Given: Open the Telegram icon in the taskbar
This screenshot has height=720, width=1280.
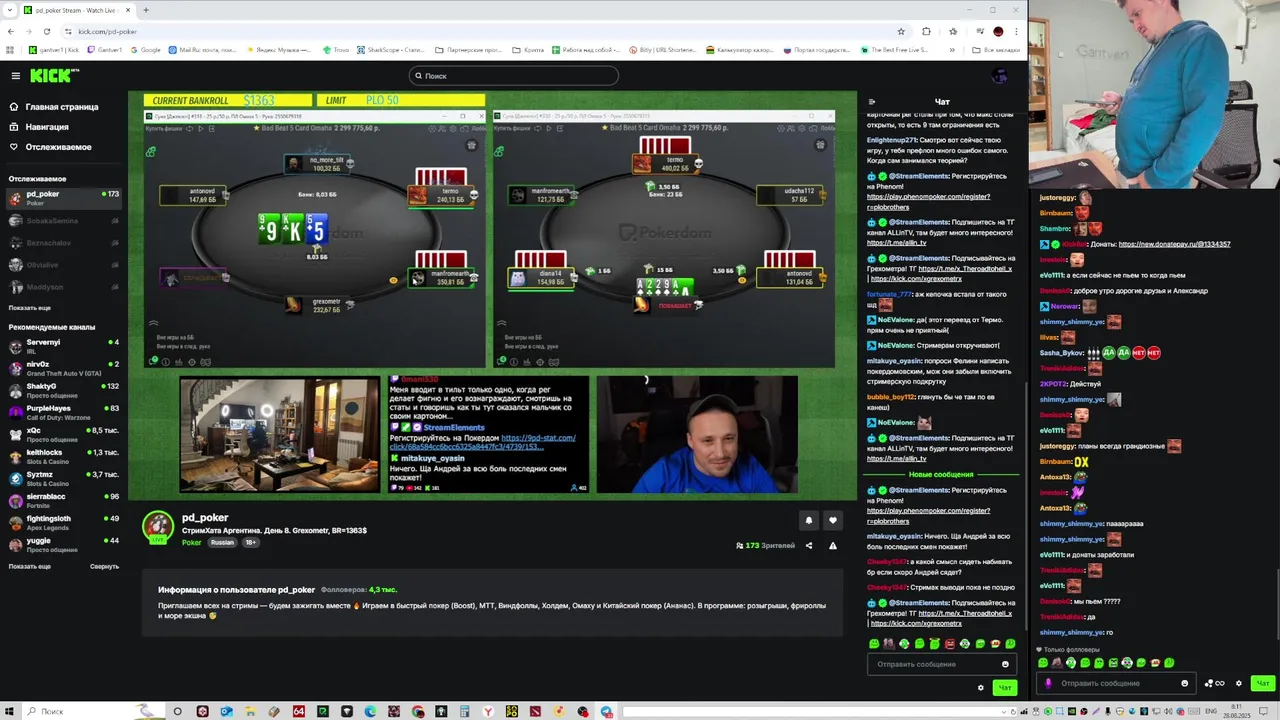Looking at the screenshot, I should (x=607, y=712).
